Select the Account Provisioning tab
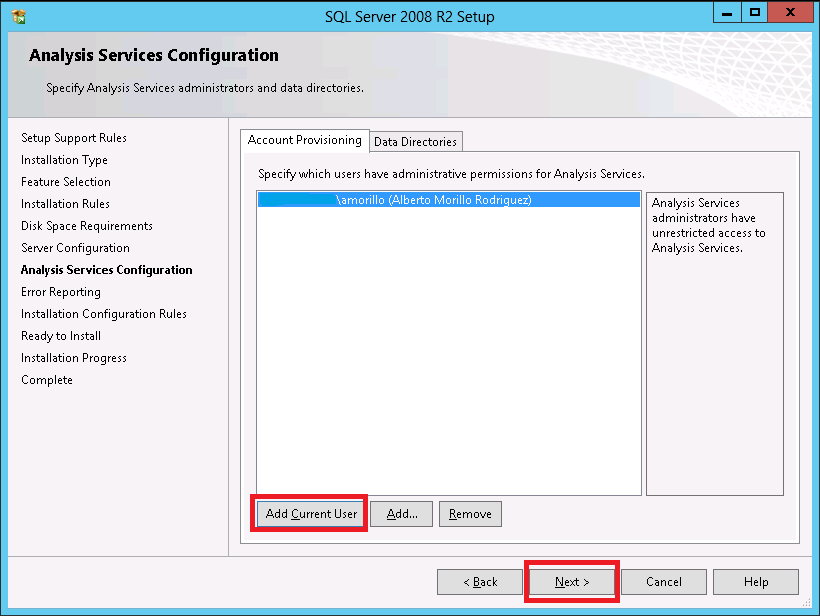This screenshot has height=616, width=820. (x=305, y=140)
